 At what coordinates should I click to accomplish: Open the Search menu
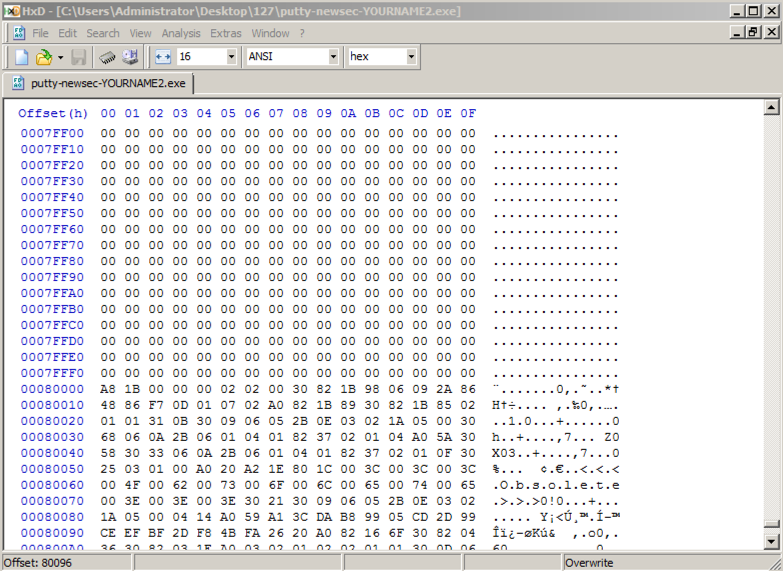(x=103, y=33)
